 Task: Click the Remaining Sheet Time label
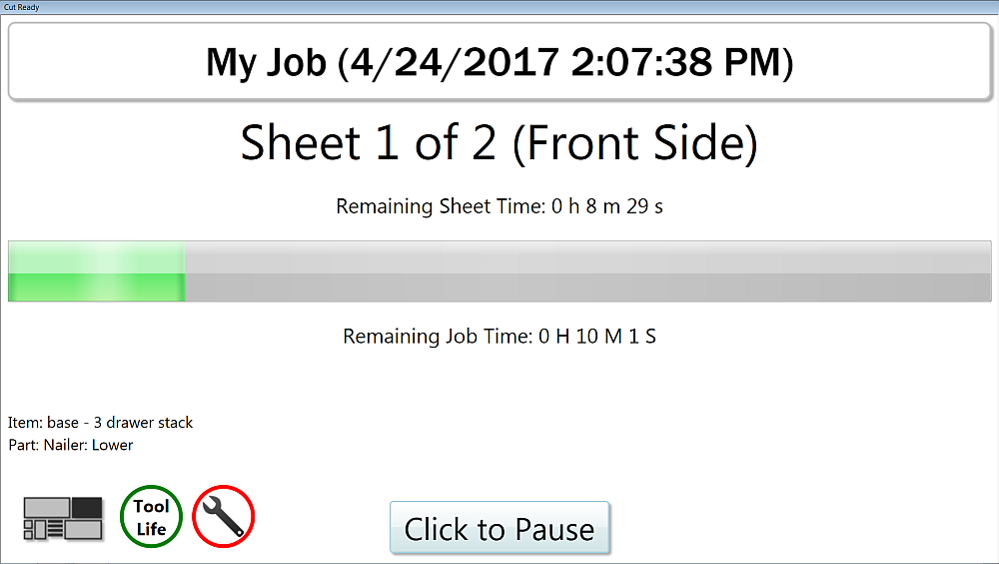point(439,207)
